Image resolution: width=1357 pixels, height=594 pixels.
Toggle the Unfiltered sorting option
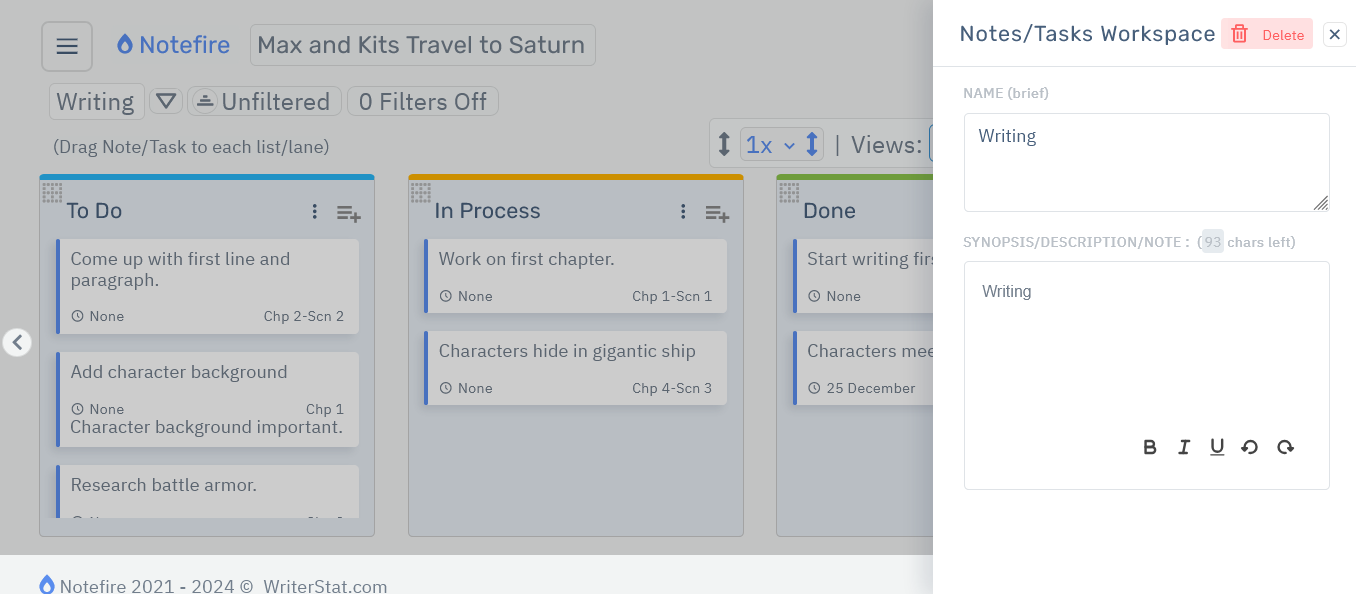pos(264,101)
